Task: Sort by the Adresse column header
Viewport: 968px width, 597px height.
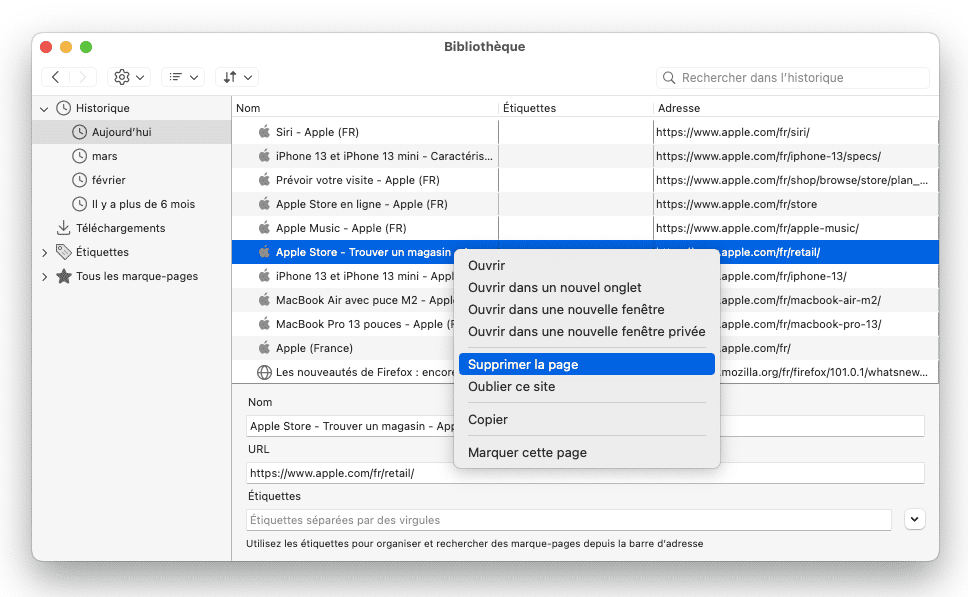Action: coord(796,108)
